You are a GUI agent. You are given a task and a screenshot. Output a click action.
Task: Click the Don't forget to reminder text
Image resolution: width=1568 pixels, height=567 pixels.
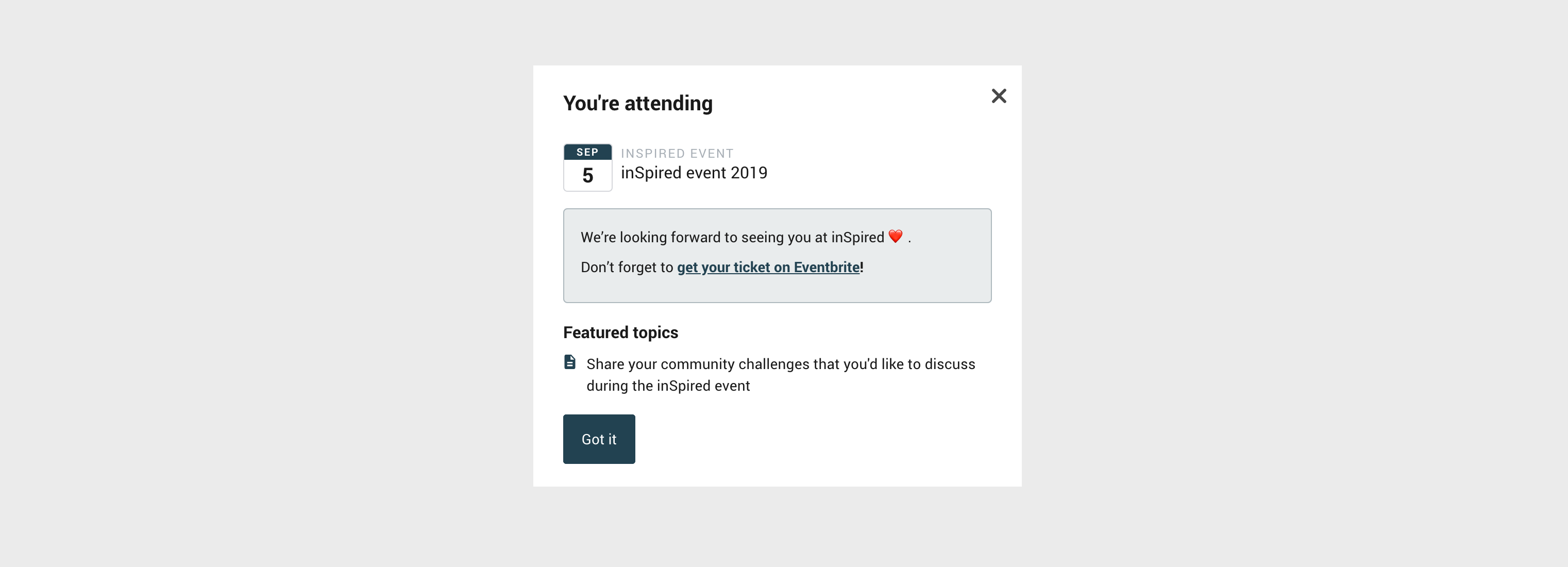tap(627, 267)
